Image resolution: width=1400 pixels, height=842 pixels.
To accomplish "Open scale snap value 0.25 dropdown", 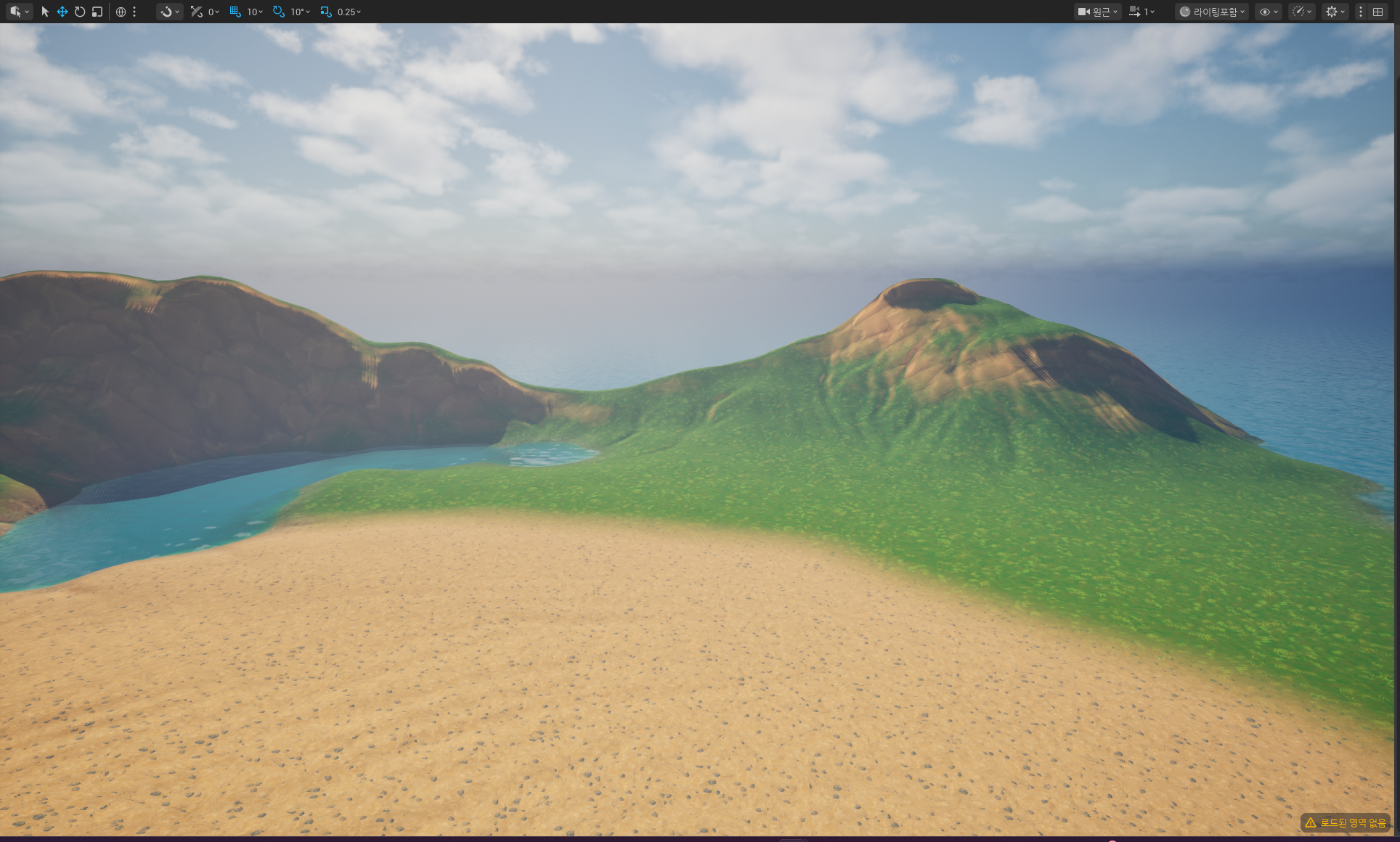I will (x=349, y=12).
